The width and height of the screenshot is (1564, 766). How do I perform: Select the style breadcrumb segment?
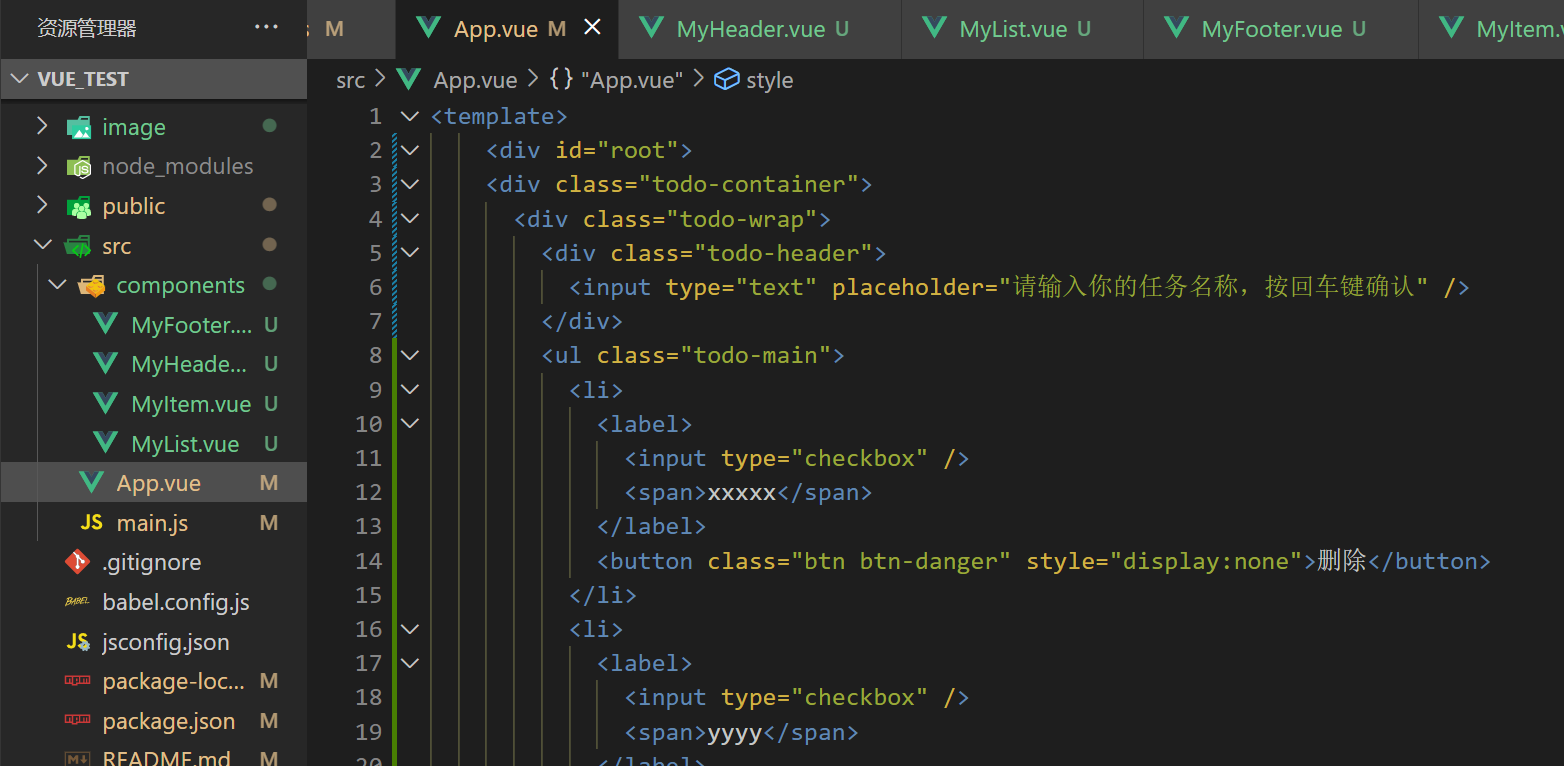769,80
